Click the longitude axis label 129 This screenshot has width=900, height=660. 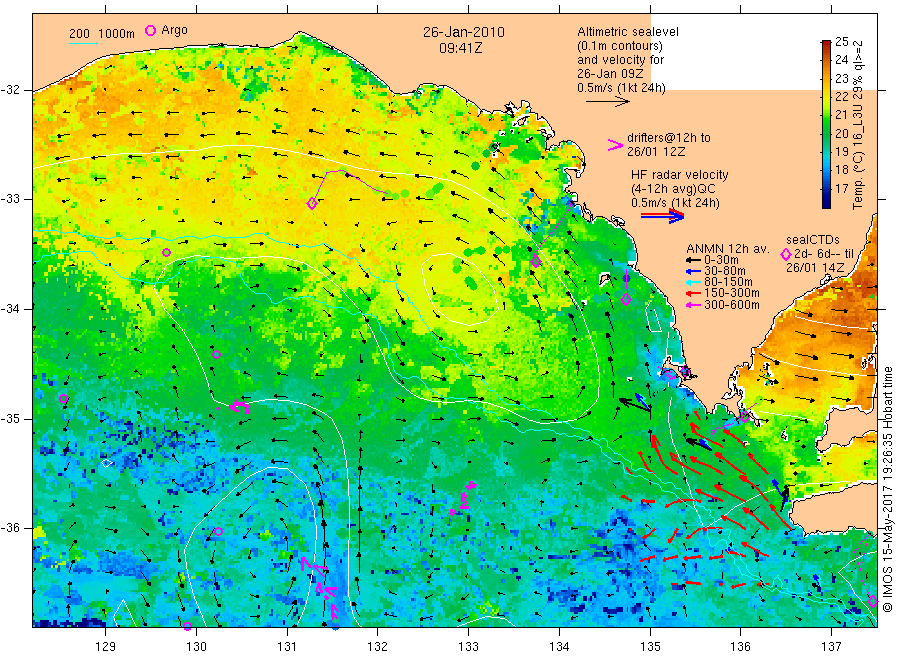pyautogui.click(x=106, y=646)
